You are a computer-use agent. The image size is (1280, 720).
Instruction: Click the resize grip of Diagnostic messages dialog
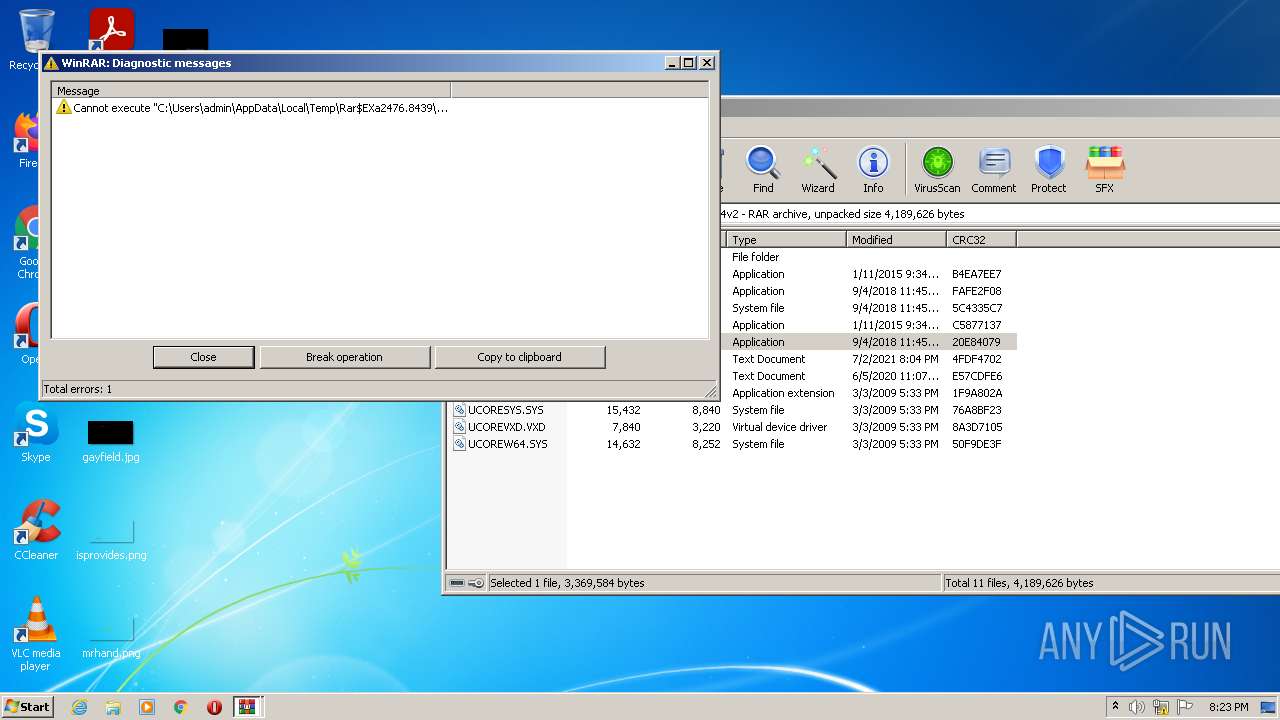pos(711,391)
